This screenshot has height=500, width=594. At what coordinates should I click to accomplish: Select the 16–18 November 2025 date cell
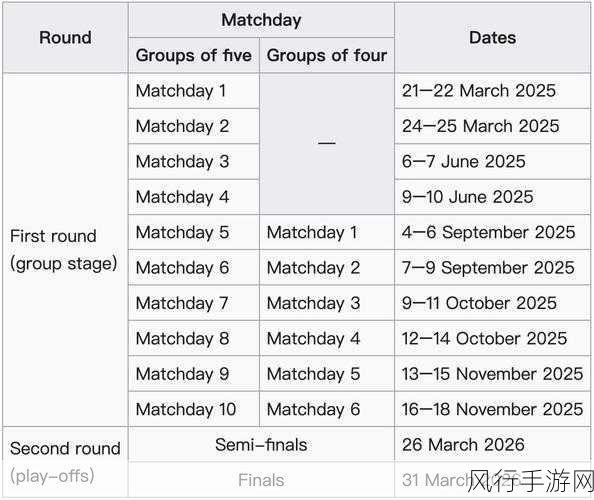tap(492, 409)
